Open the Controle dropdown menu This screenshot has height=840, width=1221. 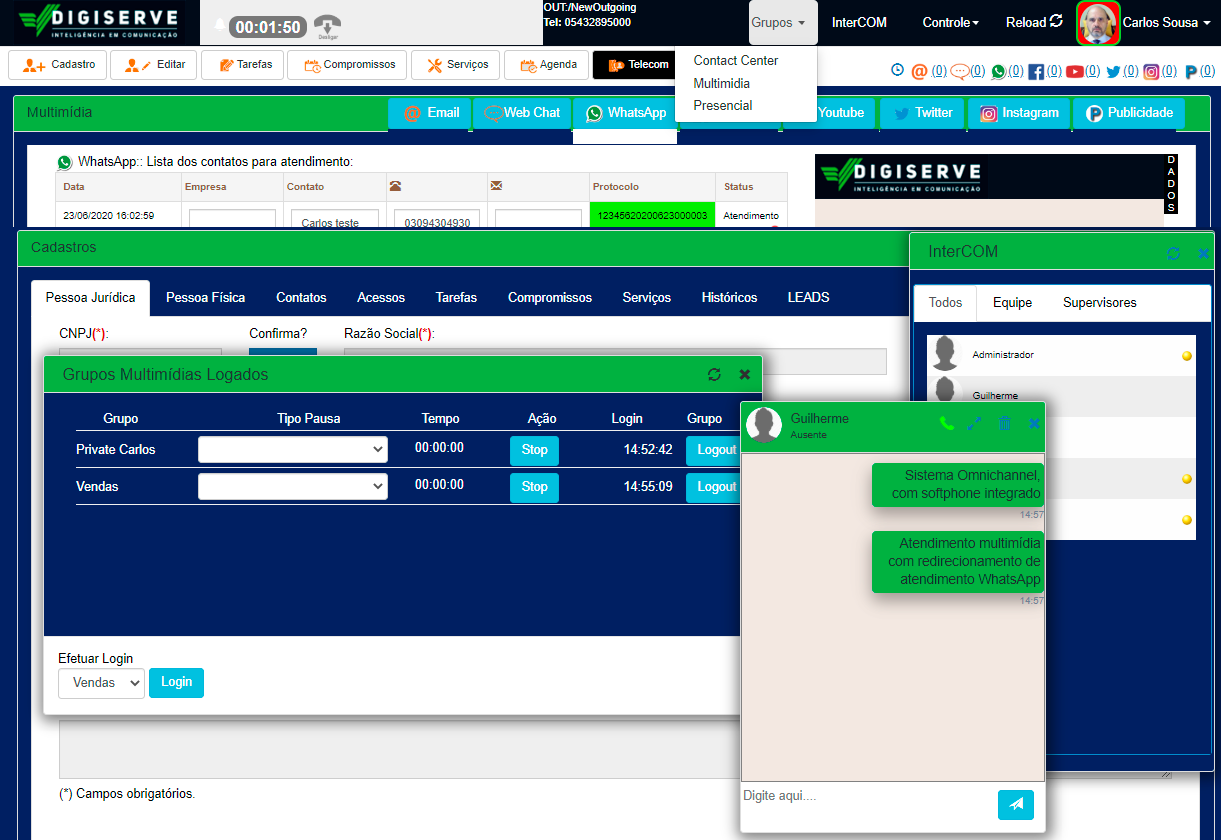point(950,22)
